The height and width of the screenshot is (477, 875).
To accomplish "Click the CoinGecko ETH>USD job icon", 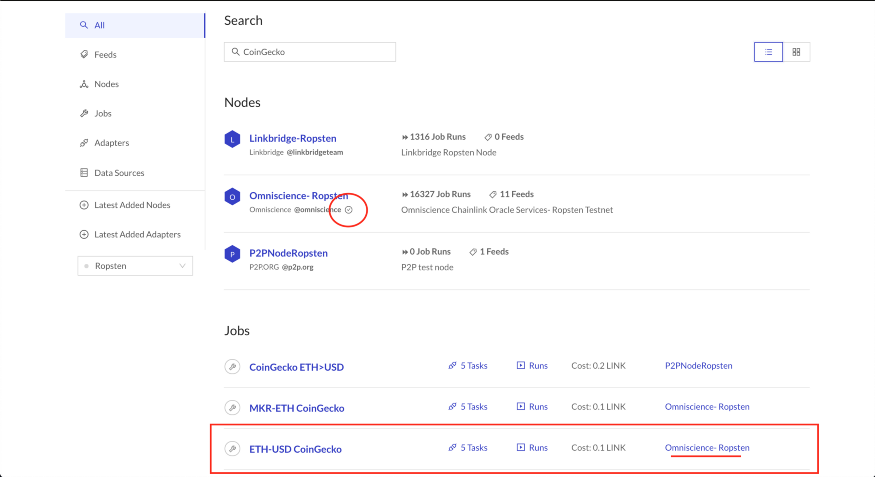I will 232,367.
